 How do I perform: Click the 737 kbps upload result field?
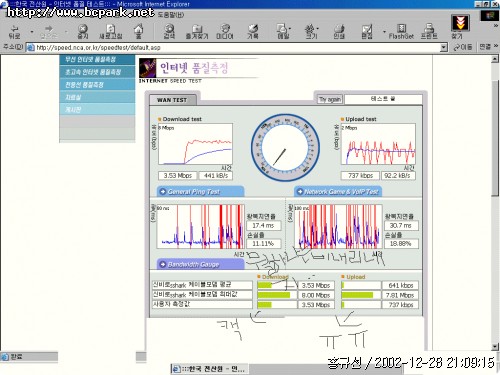pos(360,175)
